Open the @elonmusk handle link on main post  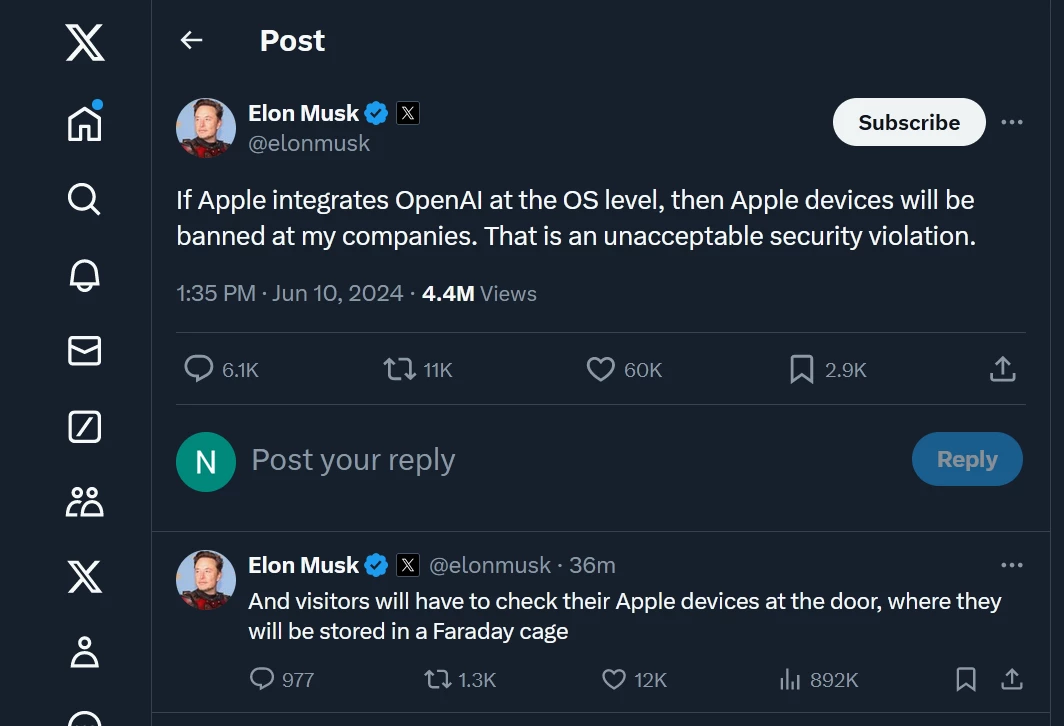[x=309, y=144]
